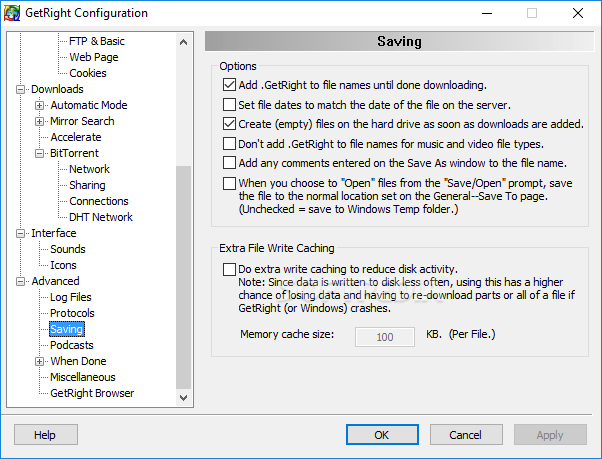Collapse the Interface tree node
Viewport: 602px width, 459px height.
tap(20, 233)
